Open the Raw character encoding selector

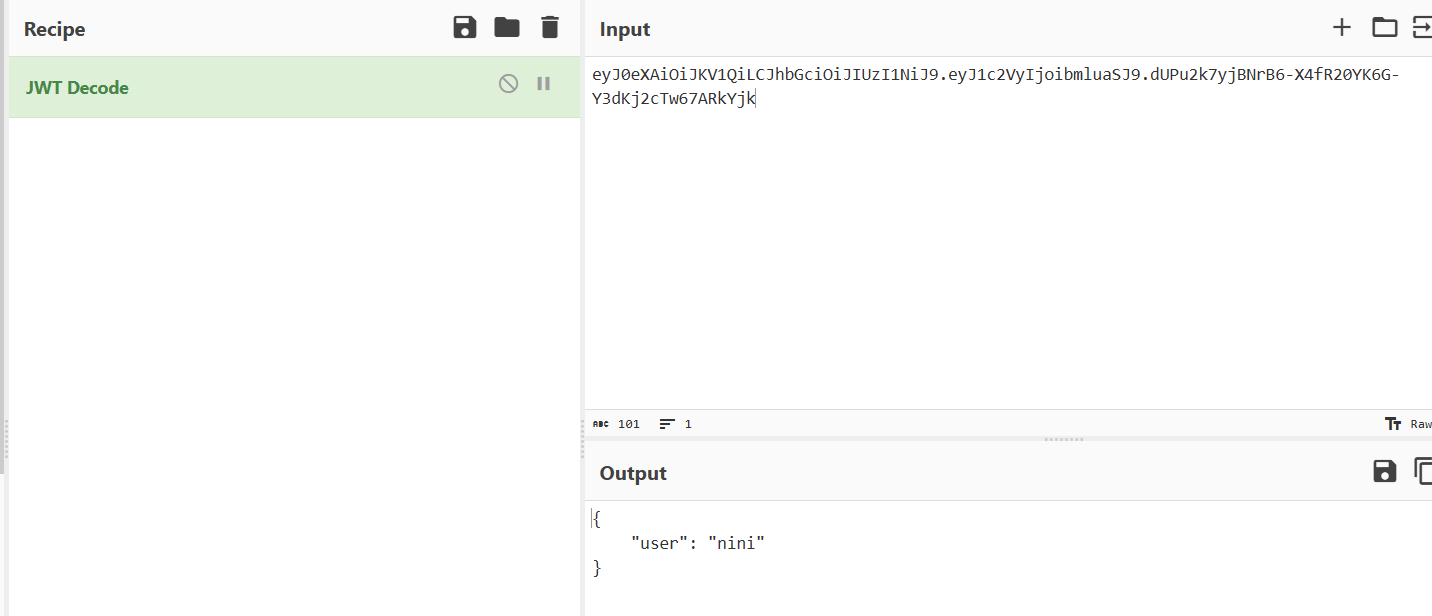(x=1409, y=424)
